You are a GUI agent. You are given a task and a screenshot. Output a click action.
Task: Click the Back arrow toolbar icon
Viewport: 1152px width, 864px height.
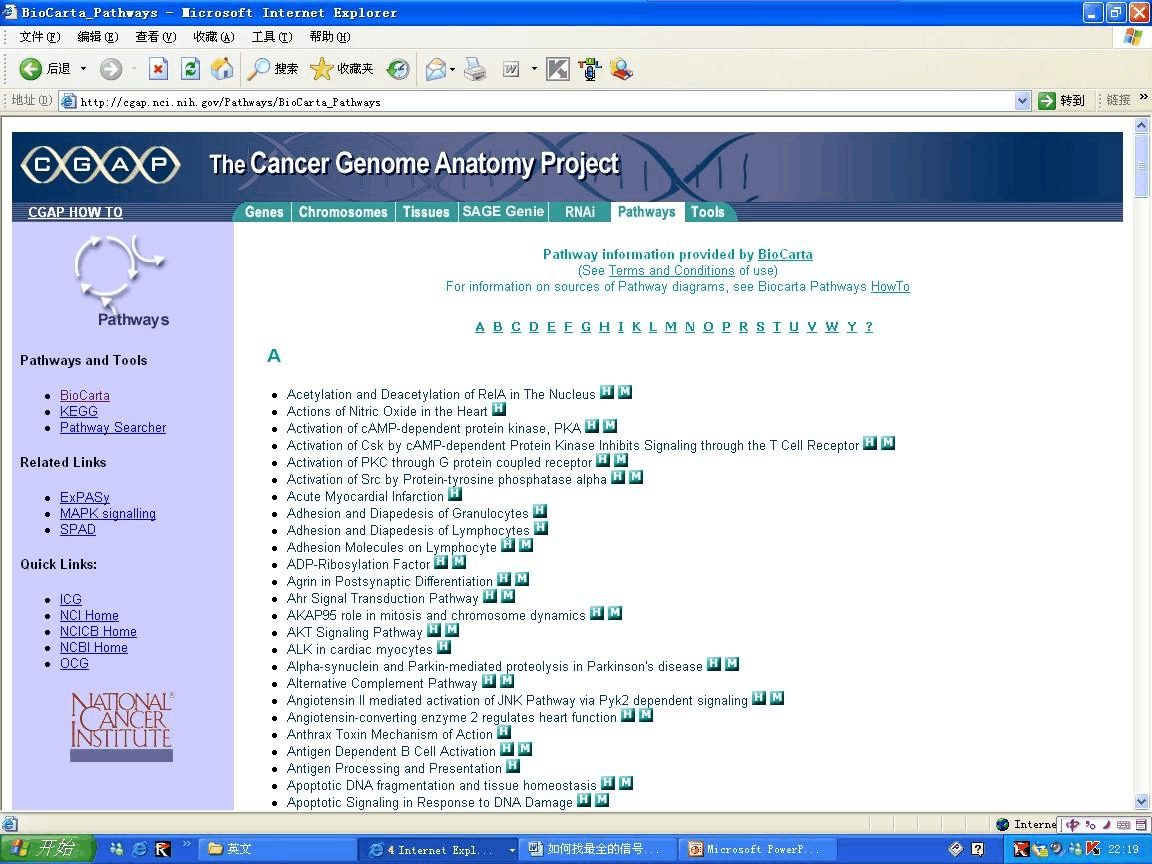click(x=31, y=69)
